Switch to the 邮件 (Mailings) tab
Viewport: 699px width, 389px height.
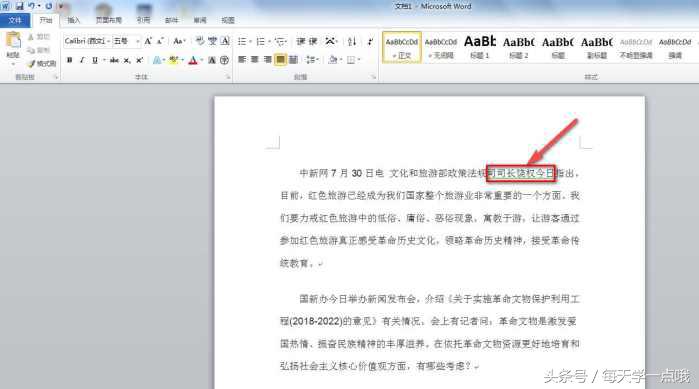click(x=171, y=20)
